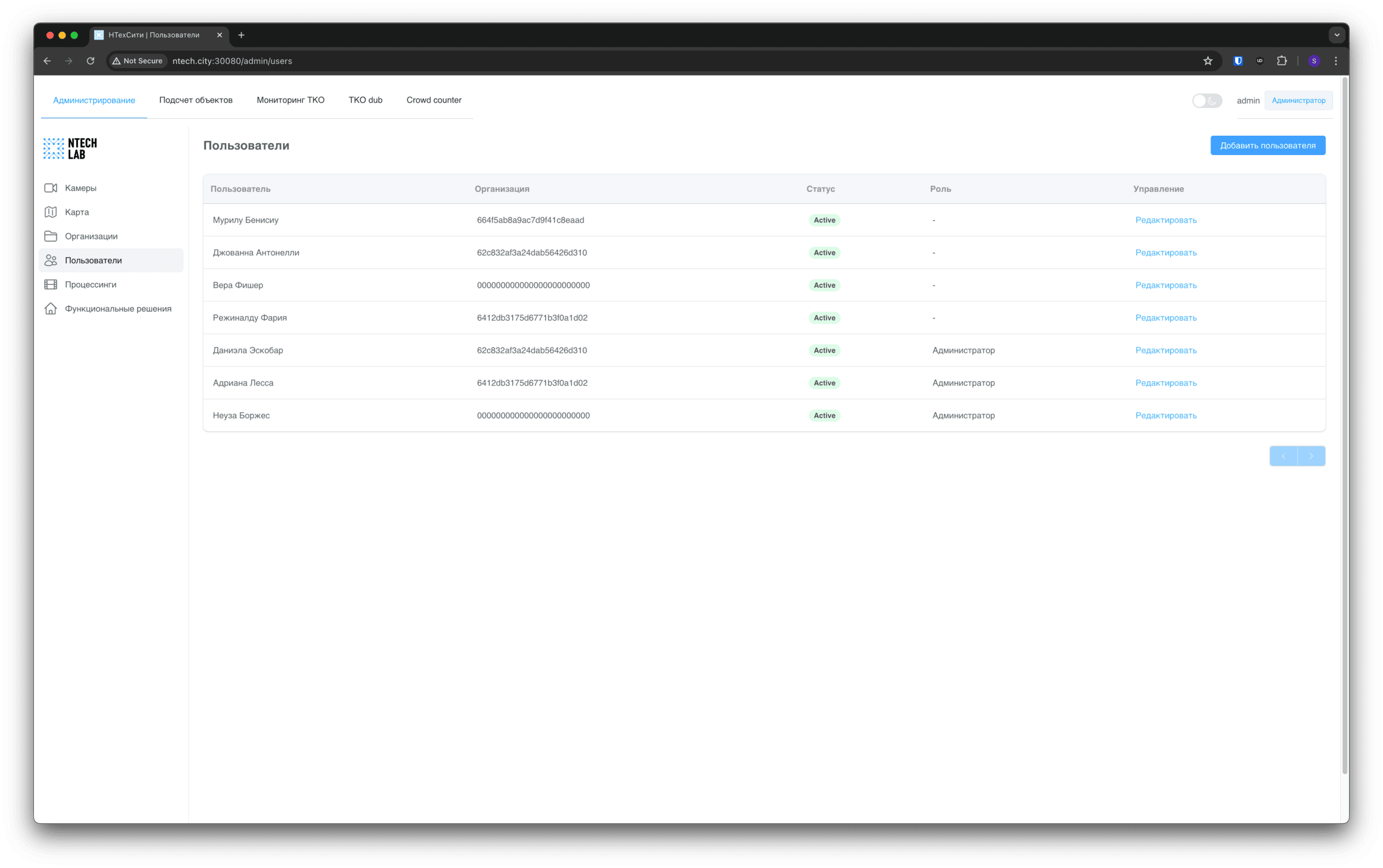Open Функциональные решения via the house icon
The width and height of the screenshot is (1383, 868).
pyautogui.click(x=51, y=309)
